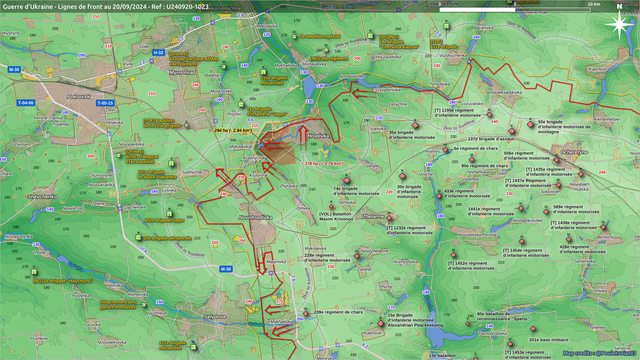The width and height of the screenshot is (640, 360).
Task: Click the H-32 road shield
Action: coord(158,53)
